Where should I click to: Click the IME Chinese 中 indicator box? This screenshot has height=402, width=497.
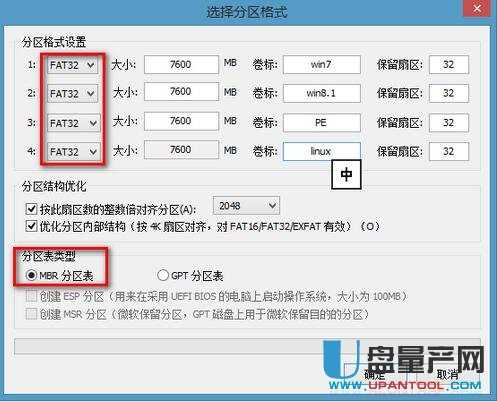pyautogui.click(x=346, y=174)
